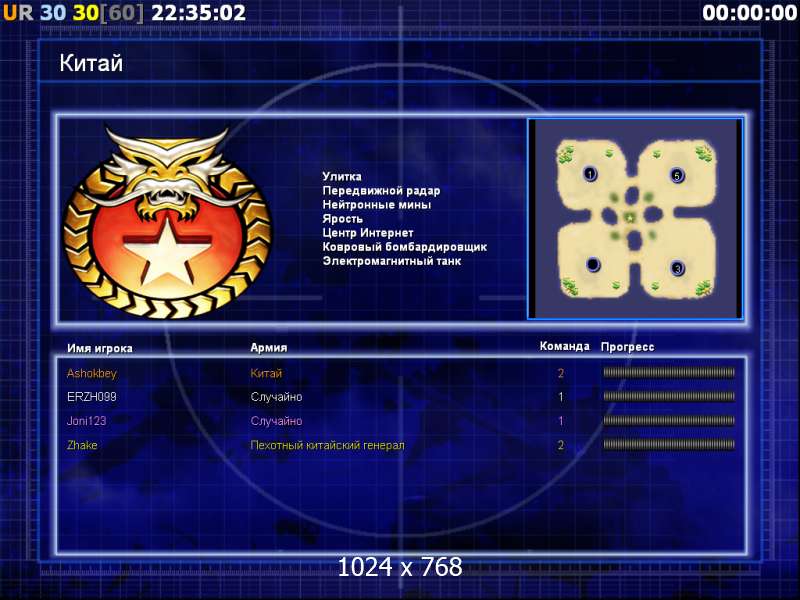
Task: Click the China dragon star faction emblem
Action: click(x=167, y=222)
